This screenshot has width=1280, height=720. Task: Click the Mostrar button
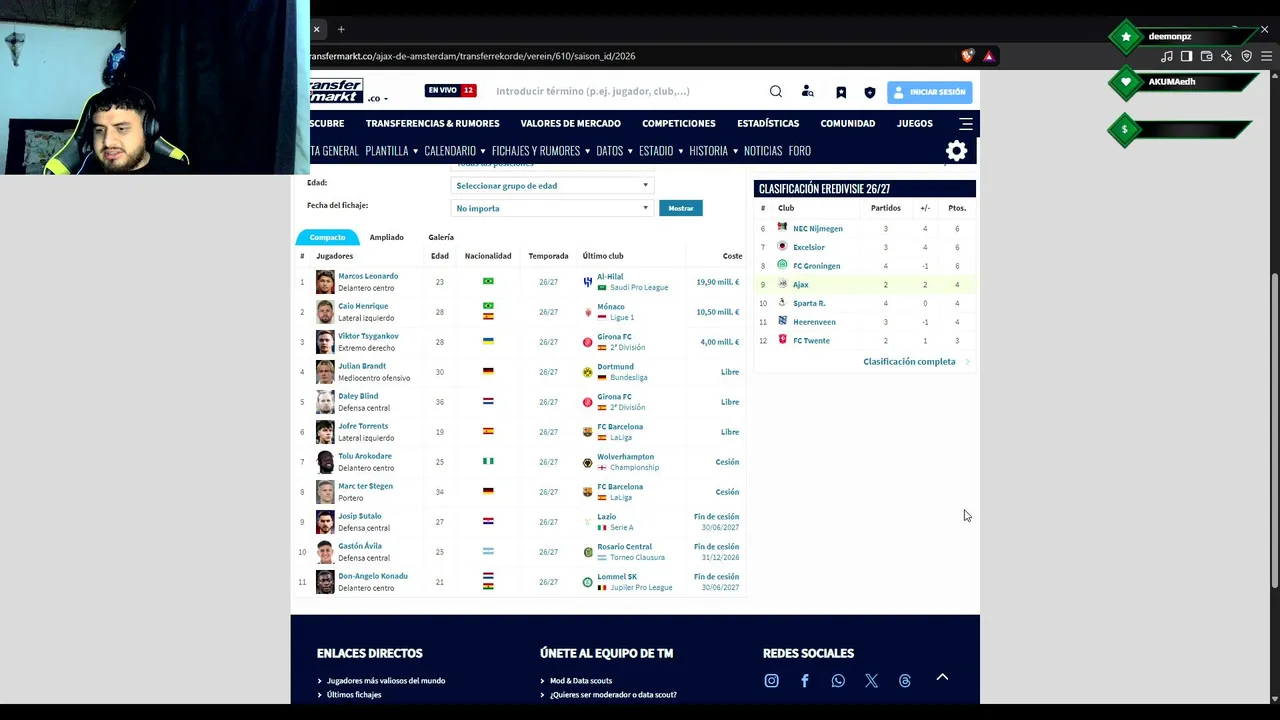681,208
